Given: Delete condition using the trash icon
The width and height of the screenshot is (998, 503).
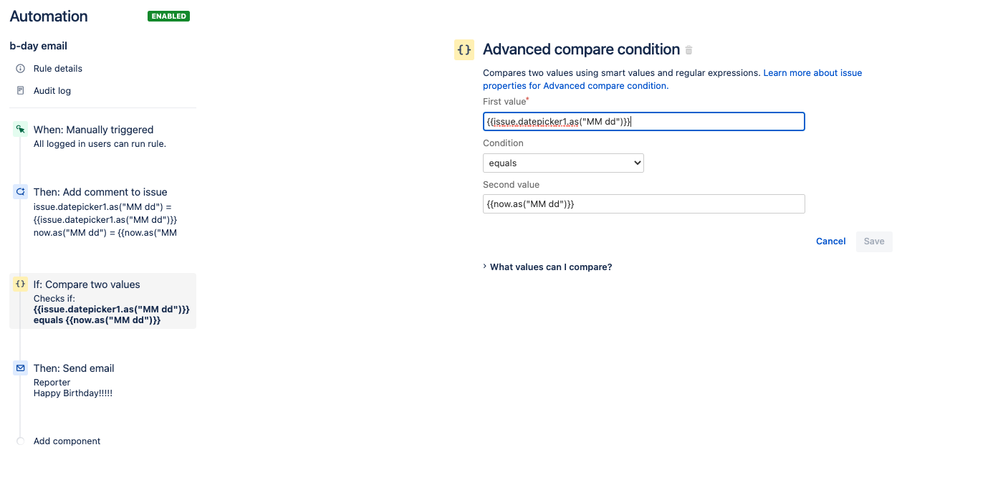Looking at the screenshot, I should coord(689,50).
